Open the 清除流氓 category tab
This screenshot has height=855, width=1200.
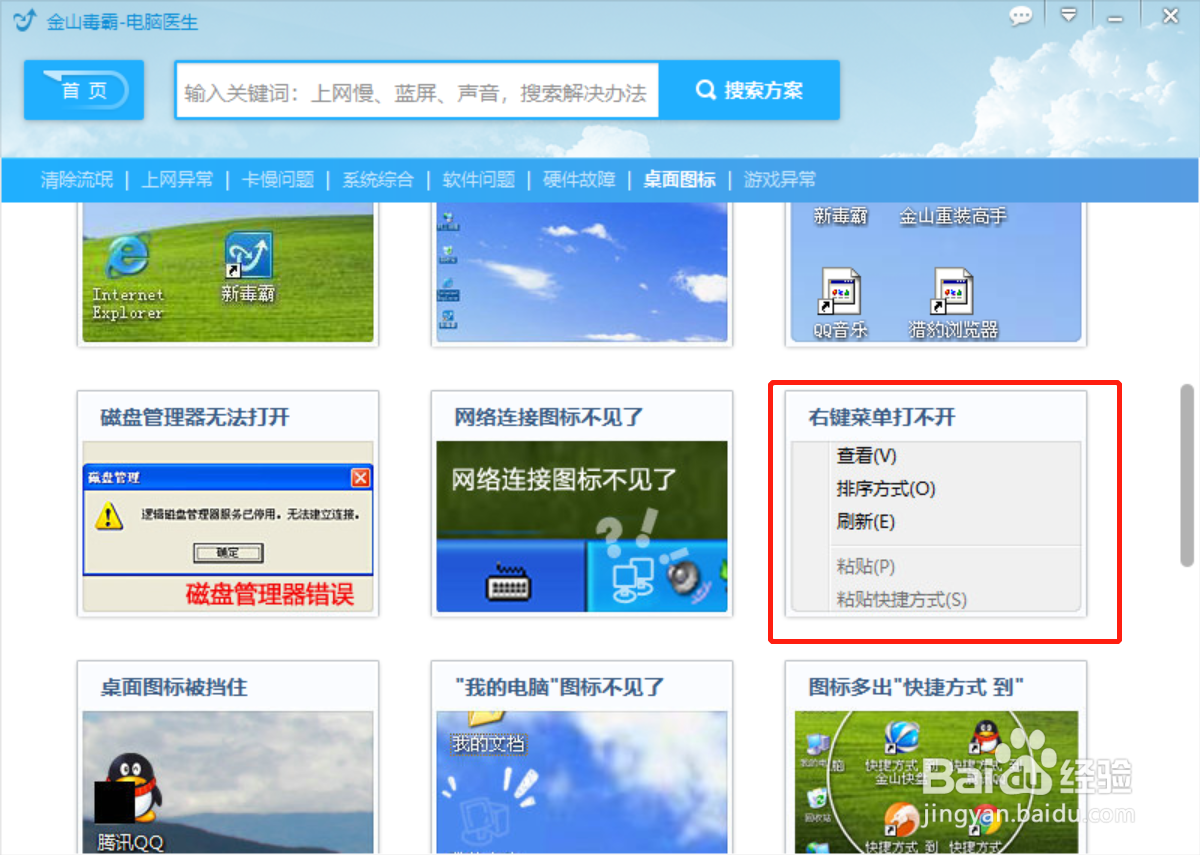[x=77, y=180]
